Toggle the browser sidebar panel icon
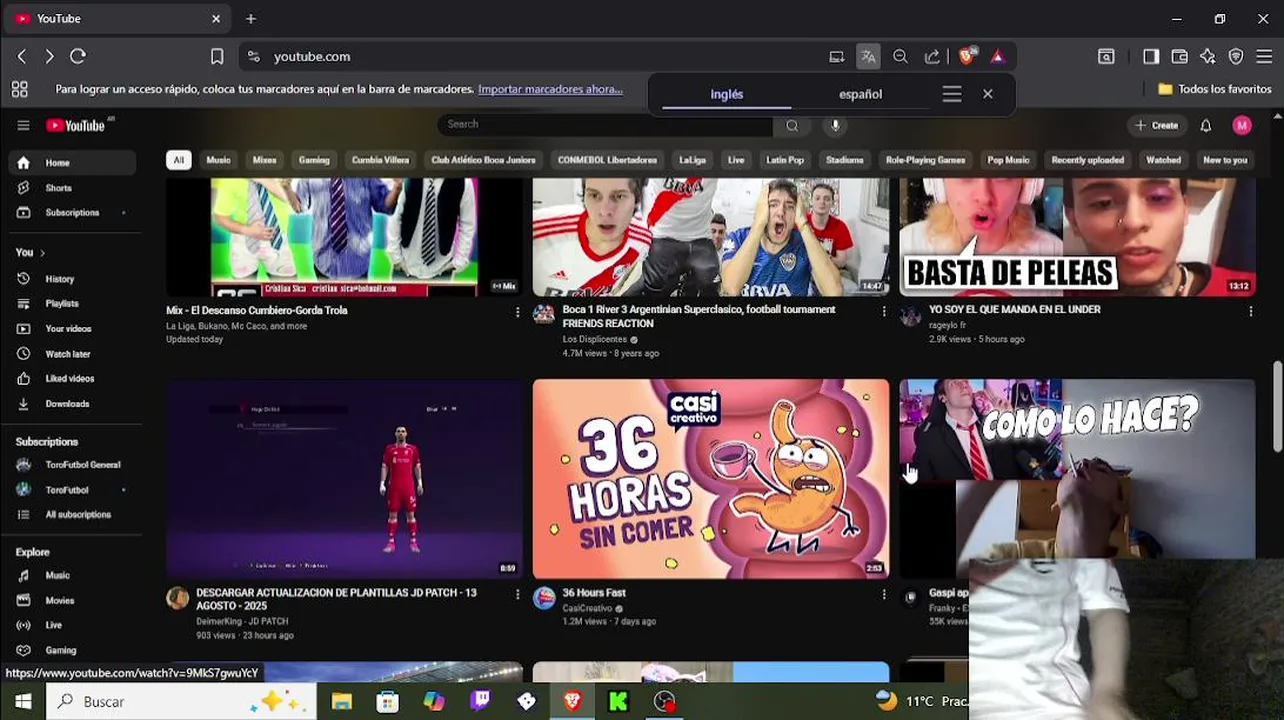The height and width of the screenshot is (720, 1284). 1151,57
